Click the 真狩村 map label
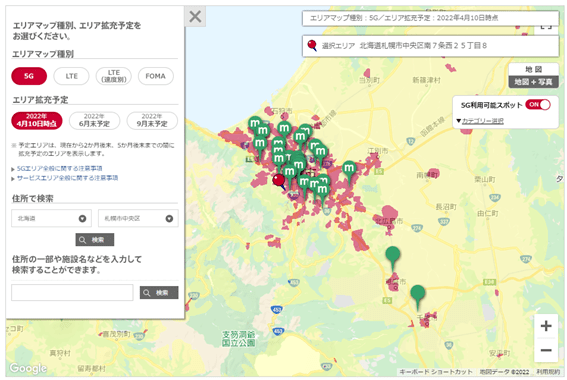This screenshot has height=380, width=567. [60, 353]
